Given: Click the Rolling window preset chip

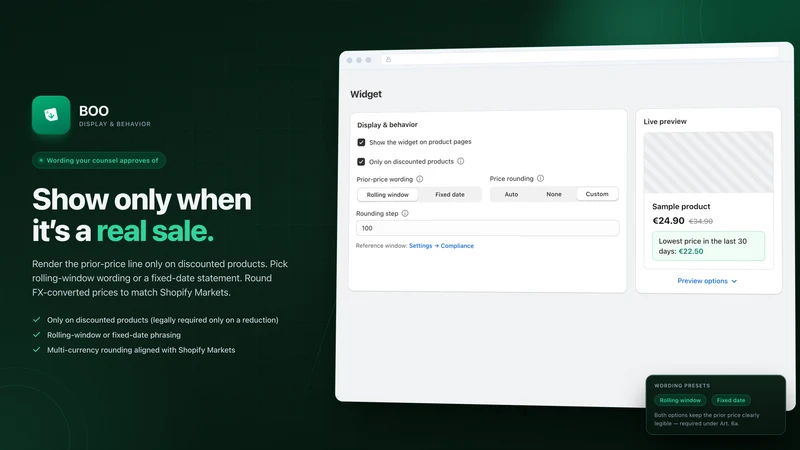Looking at the screenshot, I should 680,401.
